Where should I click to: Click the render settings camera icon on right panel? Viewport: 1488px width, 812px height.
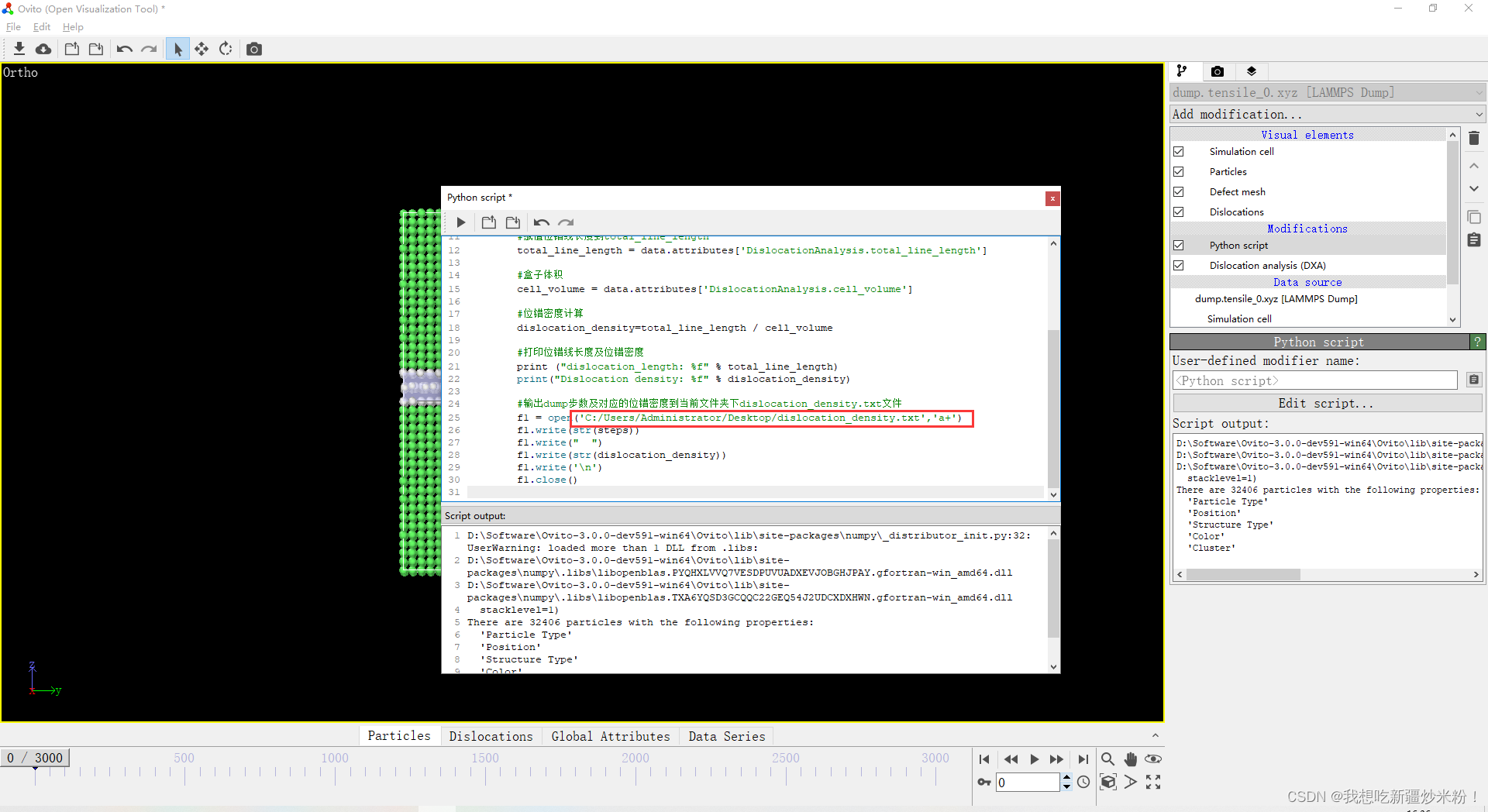pyautogui.click(x=1217, y=71)
